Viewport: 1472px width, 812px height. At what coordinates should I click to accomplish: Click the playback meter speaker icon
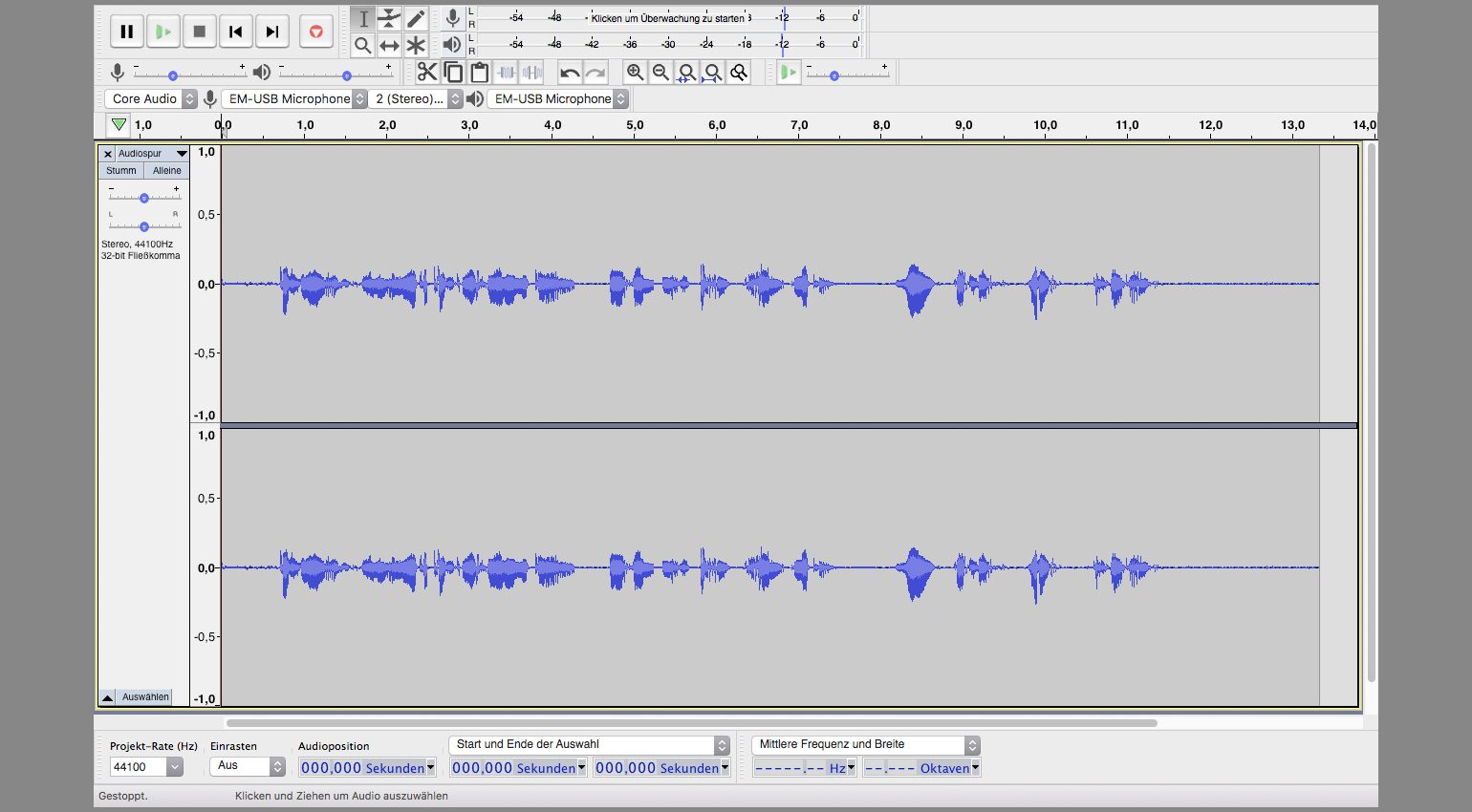click(452, 44)
